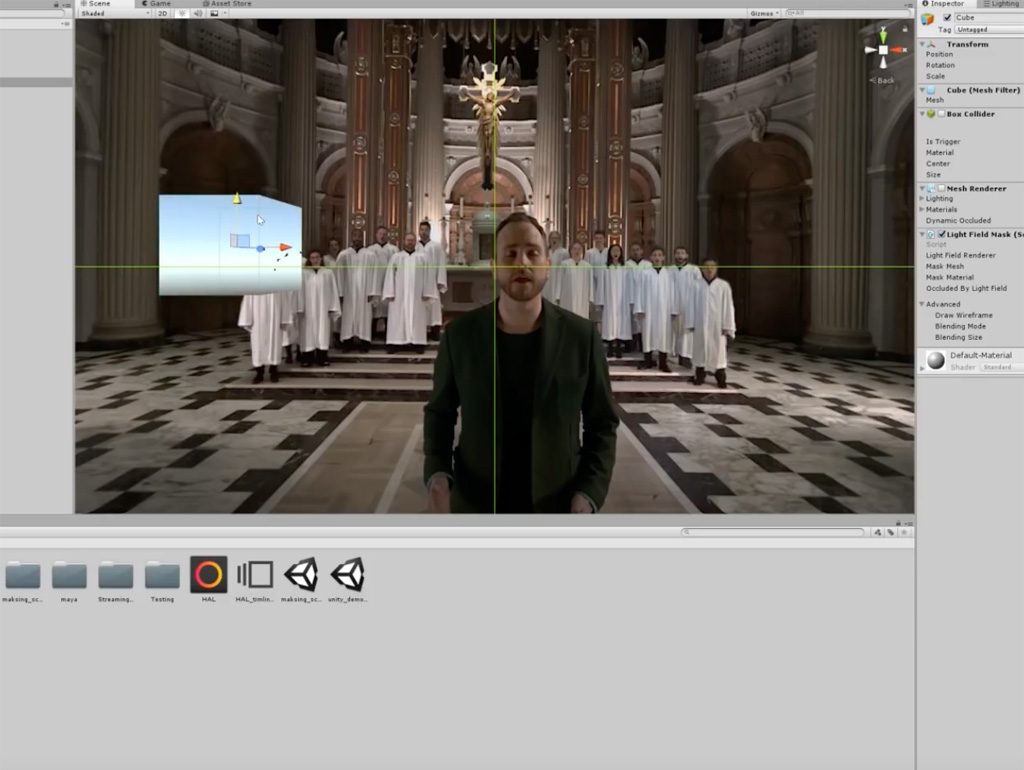Enable the Box Collider component checkbox
The image size is (1024, 770).
point(942,114)
